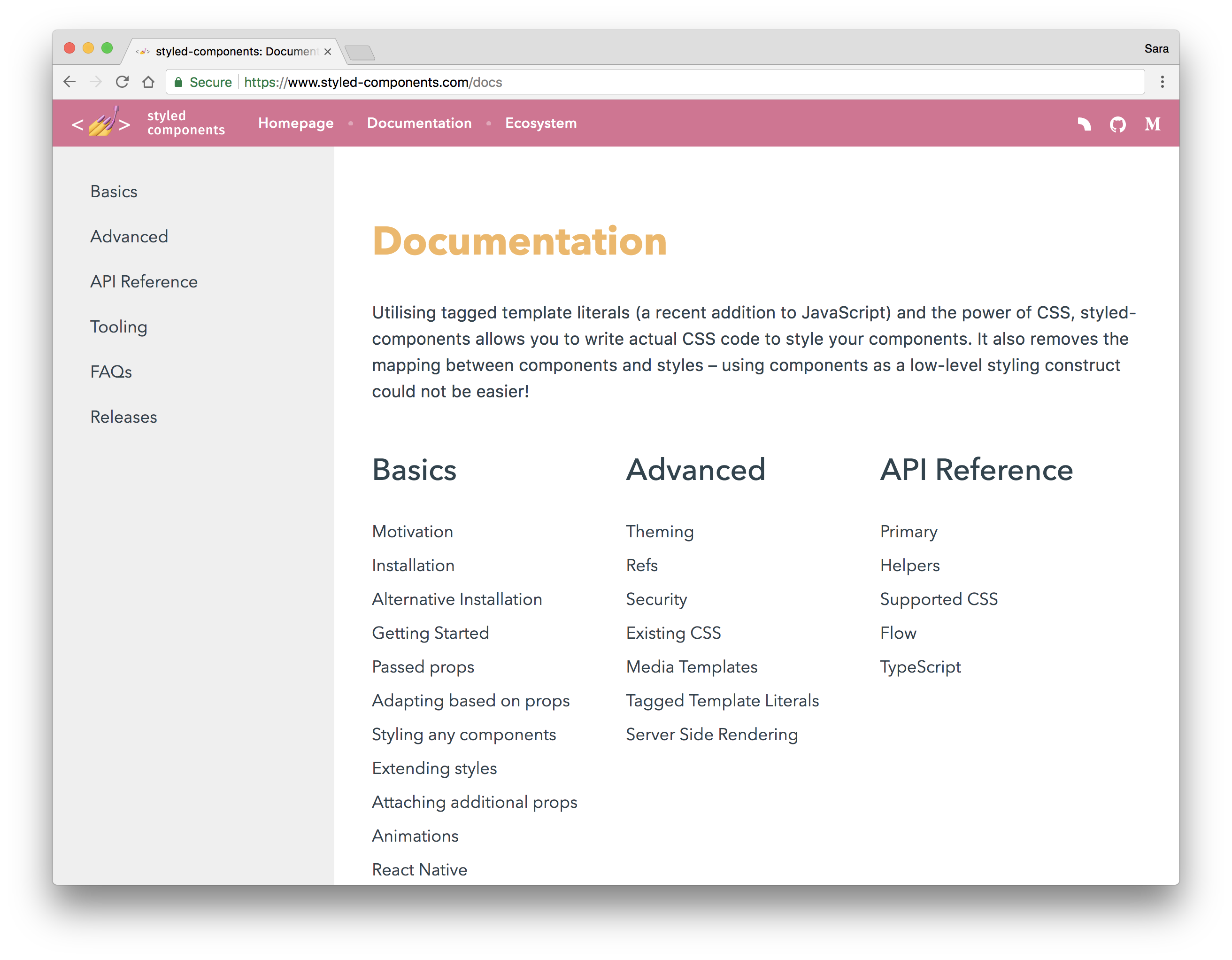Screen dimensions: 1232x960
Task: Open the TypeScript link under API Reference
Action: [920, 666]
